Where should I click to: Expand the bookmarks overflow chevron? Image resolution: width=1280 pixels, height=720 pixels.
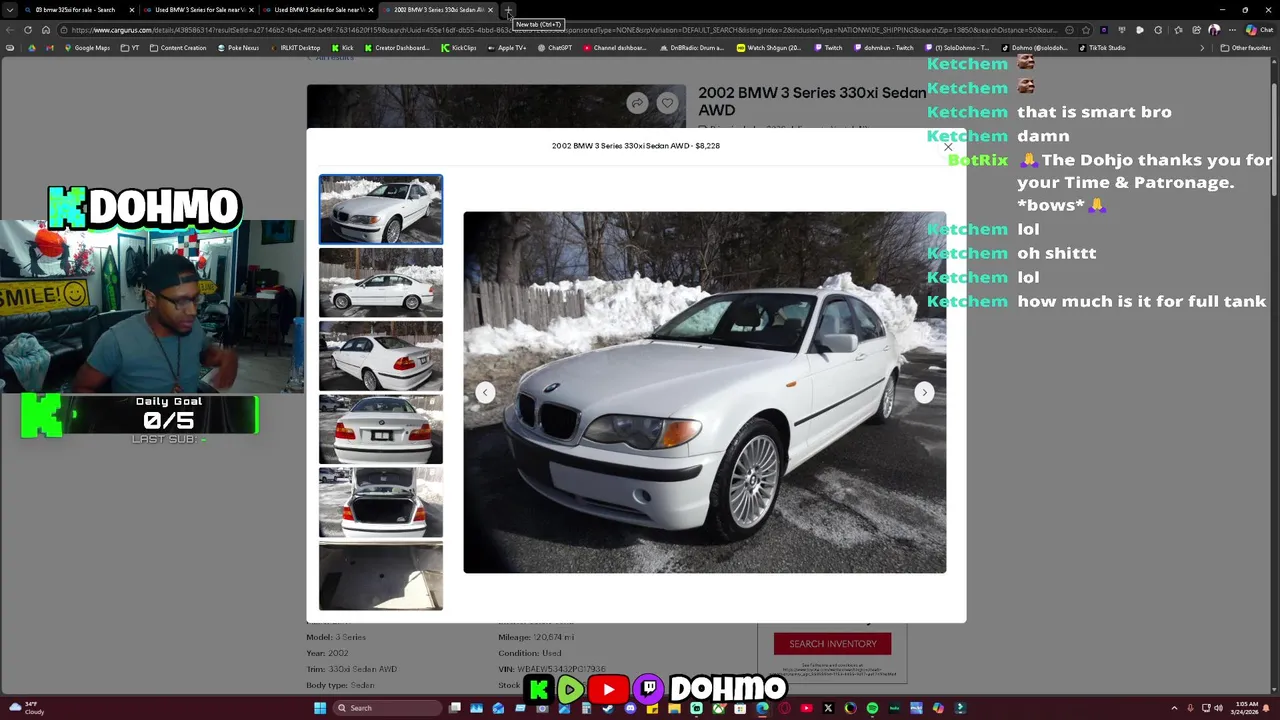[1203, 48]
